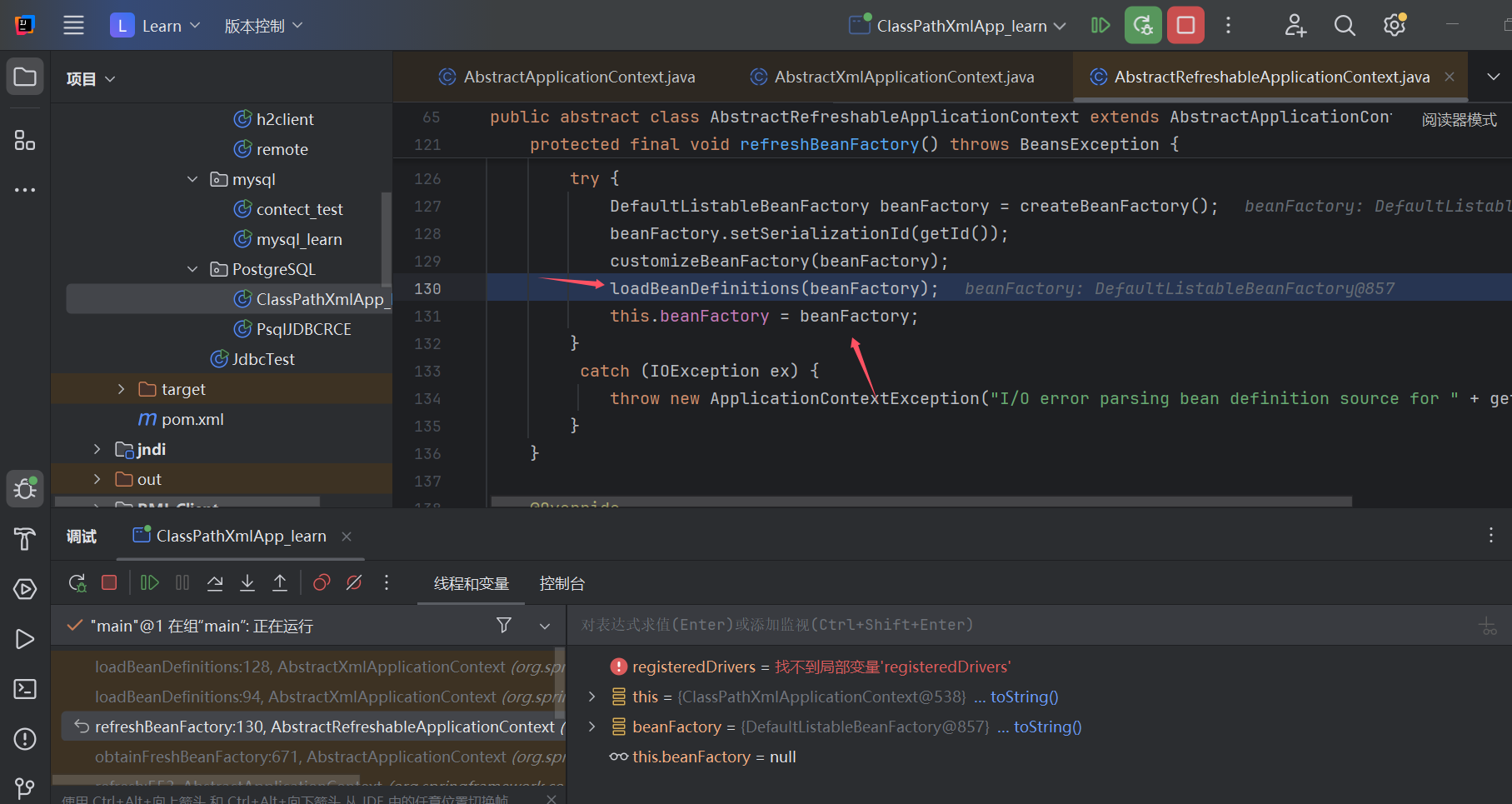Viewport: 1512px width, 804px height.
Task: Close ClassPathXmlApp_learn debug session tab
Action: pyautogui.click(x=347, y=537)
